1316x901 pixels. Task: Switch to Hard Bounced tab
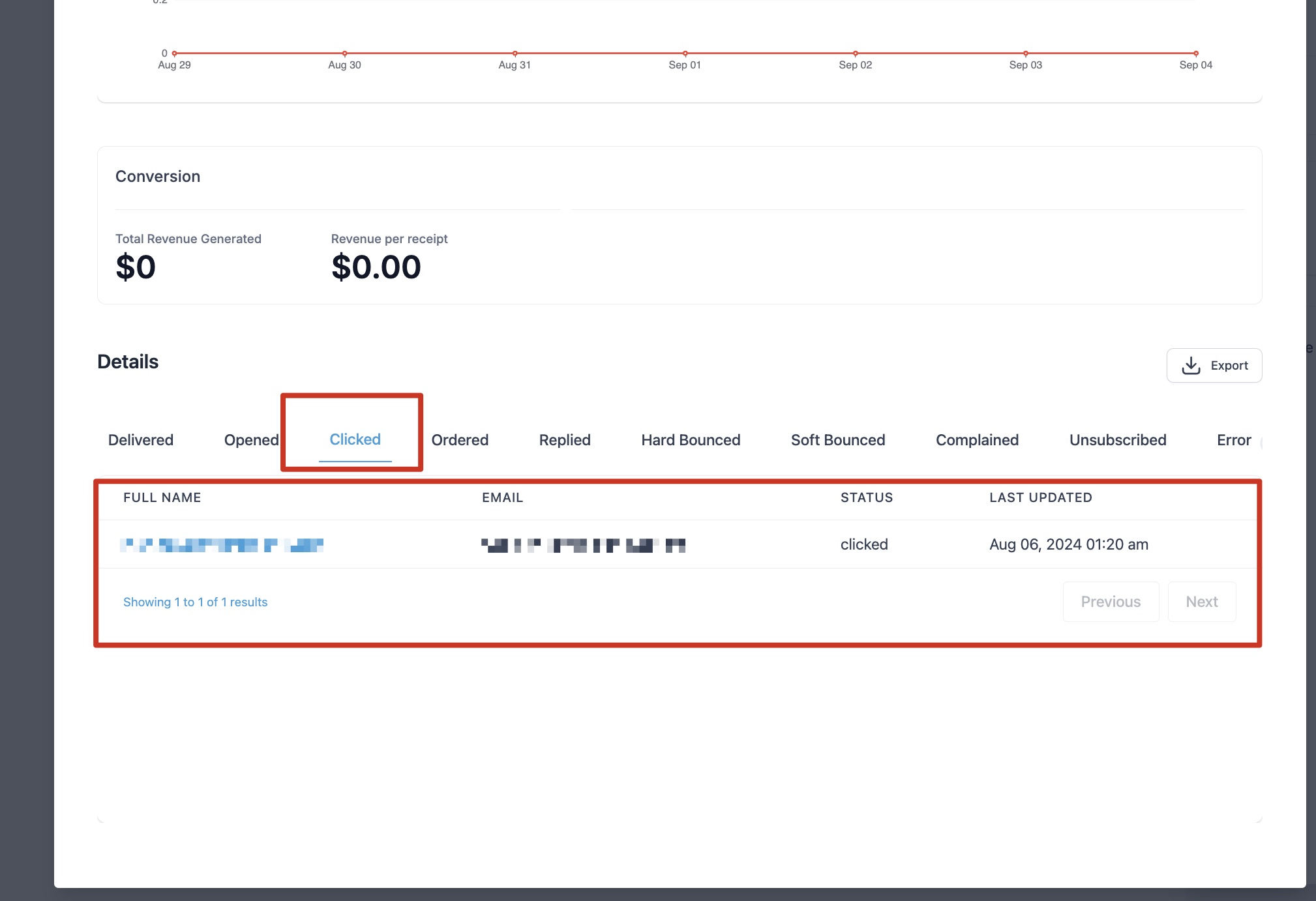tap(691, 440)
